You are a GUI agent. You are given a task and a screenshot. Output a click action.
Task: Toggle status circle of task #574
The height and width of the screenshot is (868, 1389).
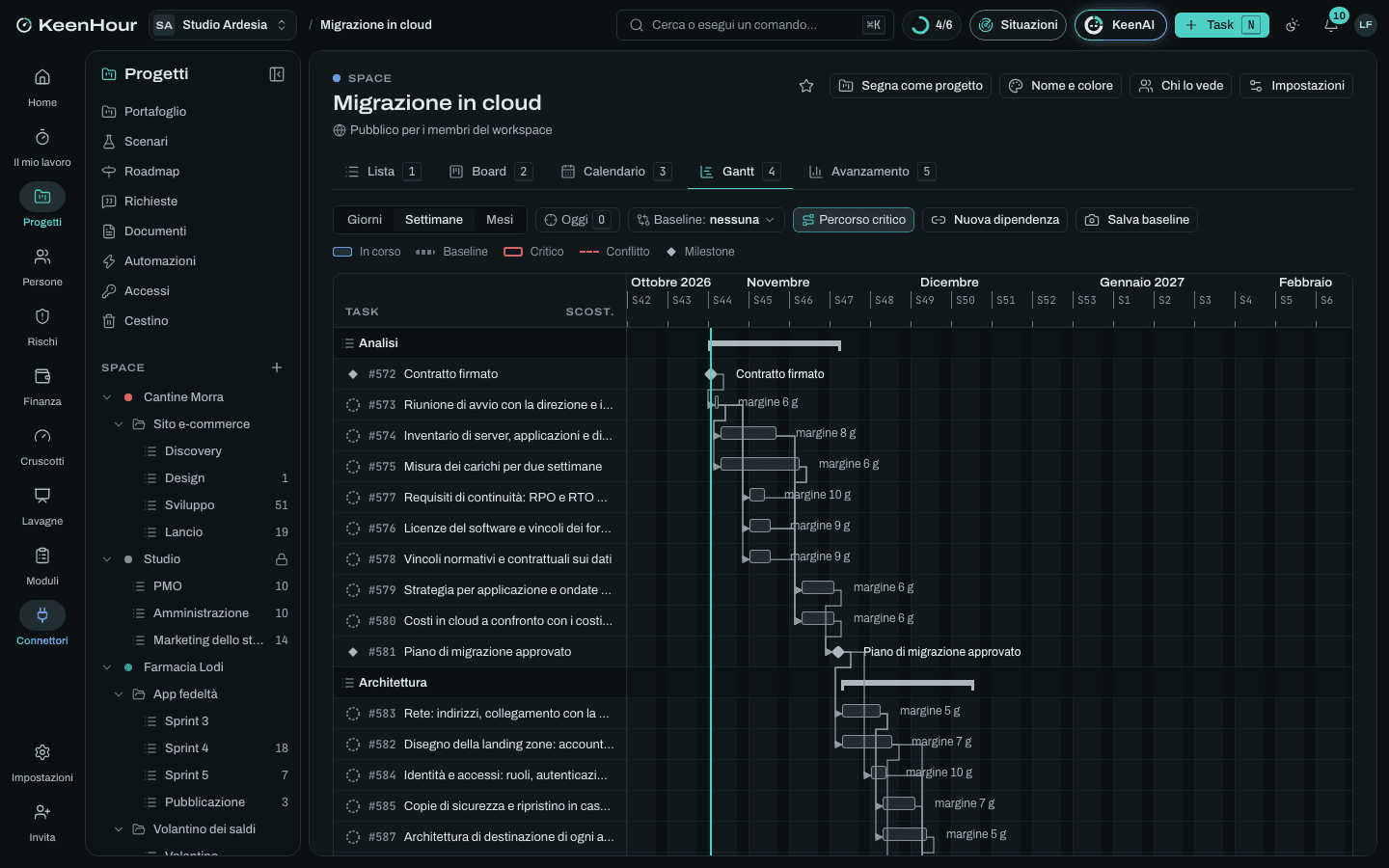click(353, 436)
